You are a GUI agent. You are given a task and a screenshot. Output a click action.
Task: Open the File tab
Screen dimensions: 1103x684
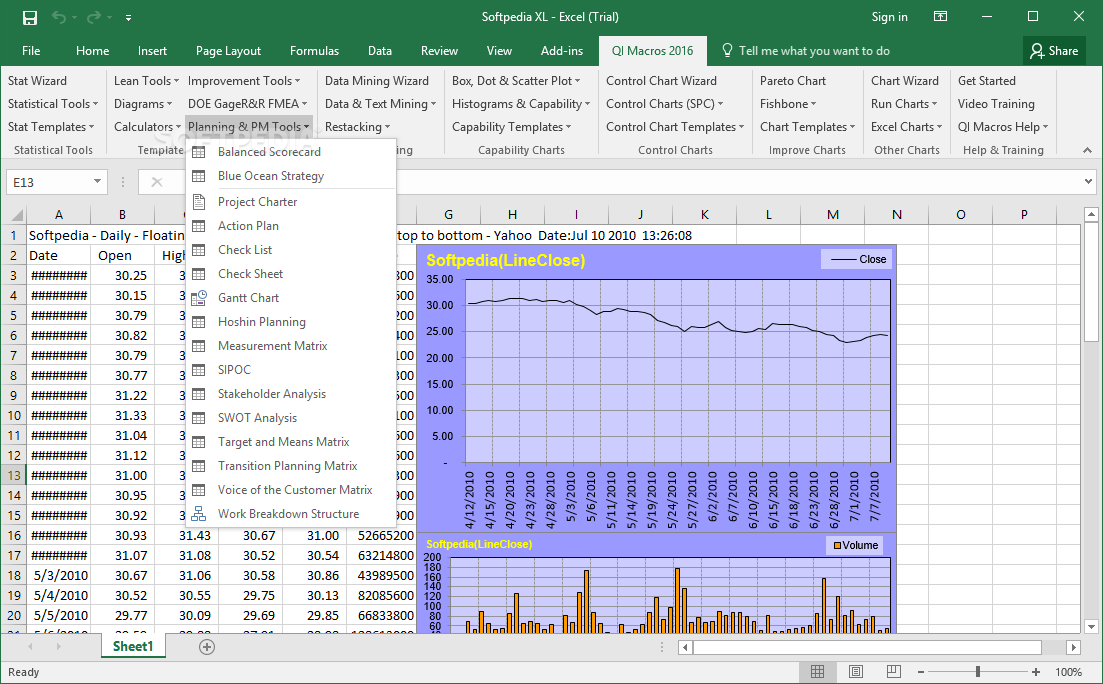[31, 51]
